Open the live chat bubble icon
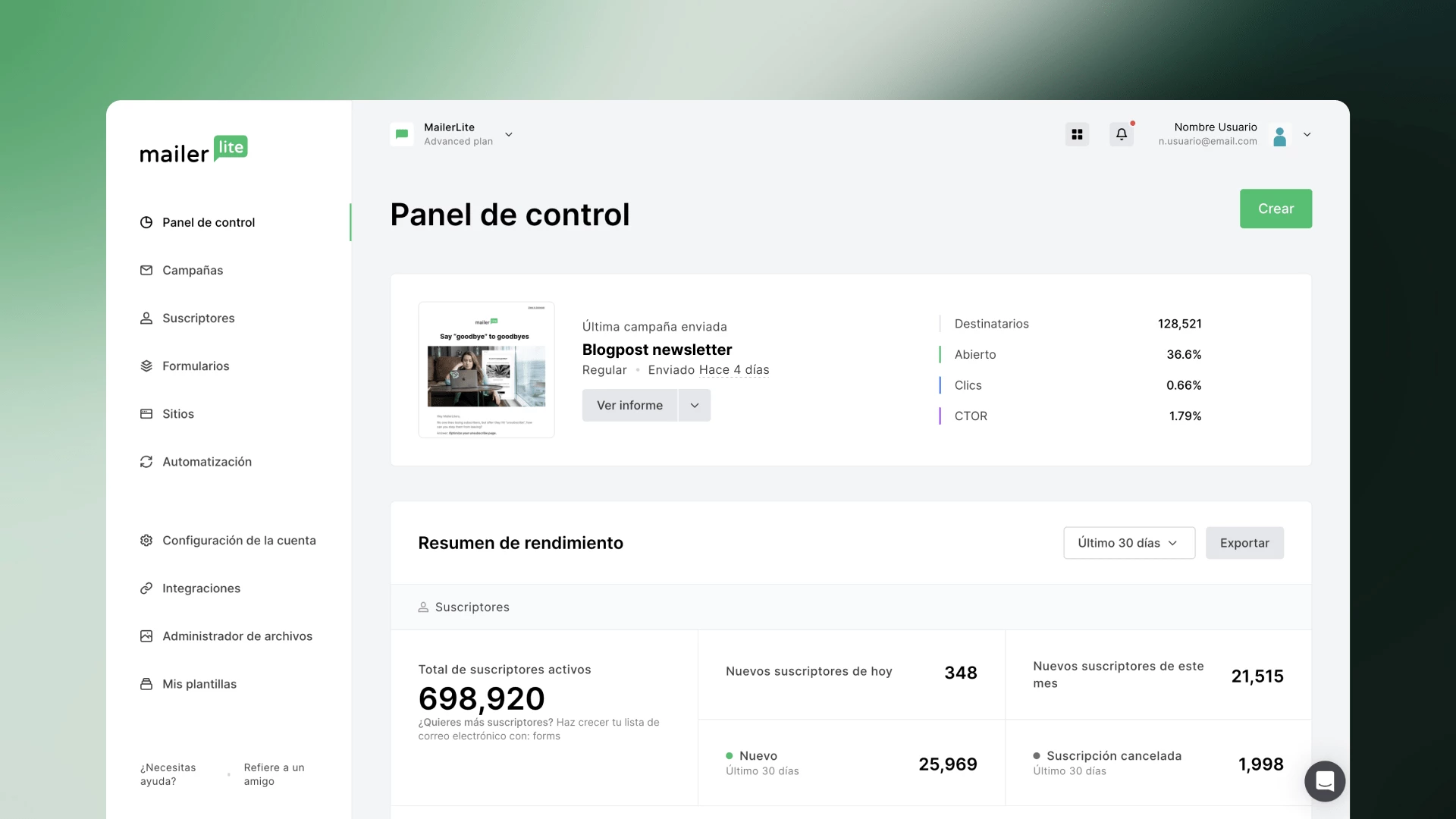 click(1324, 780)
